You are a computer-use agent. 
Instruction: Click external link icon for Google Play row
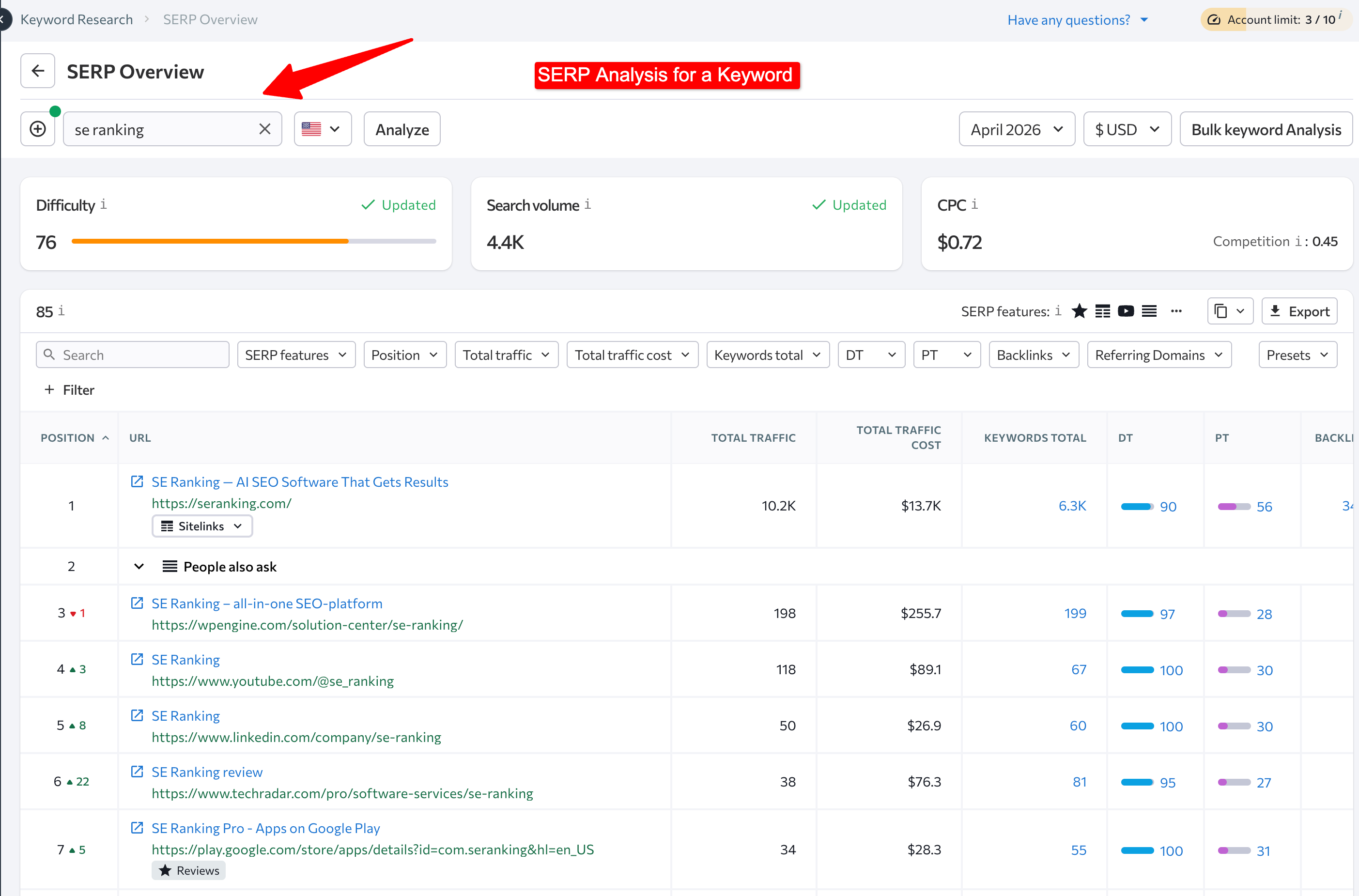click(137, 827)
